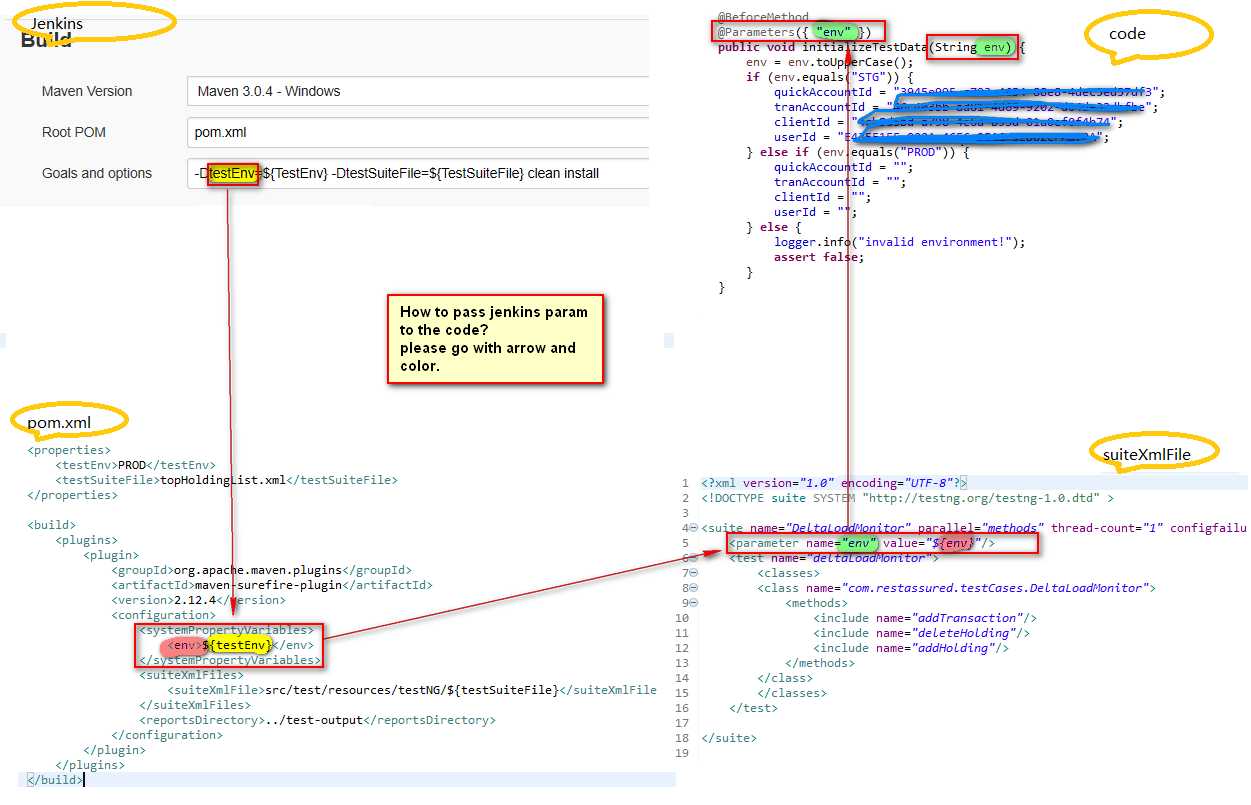Collapse the test element at line 6
1251x805 pixels.
695,557
